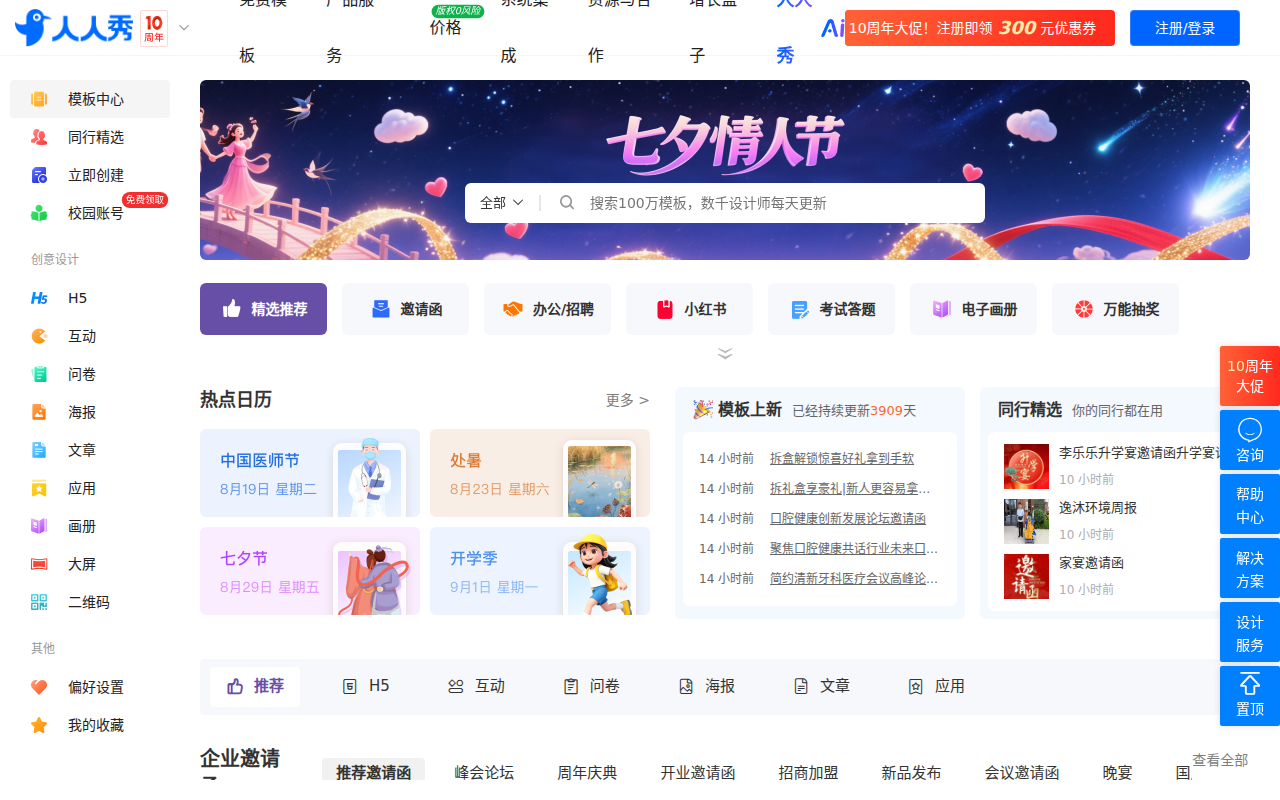Click the 解决方案 floating button
The width and height of the screenshot is (1280, 800).
(1250, 569)
